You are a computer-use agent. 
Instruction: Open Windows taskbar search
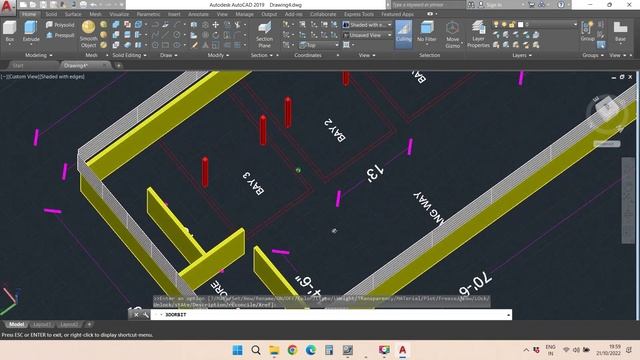[256, 350]
